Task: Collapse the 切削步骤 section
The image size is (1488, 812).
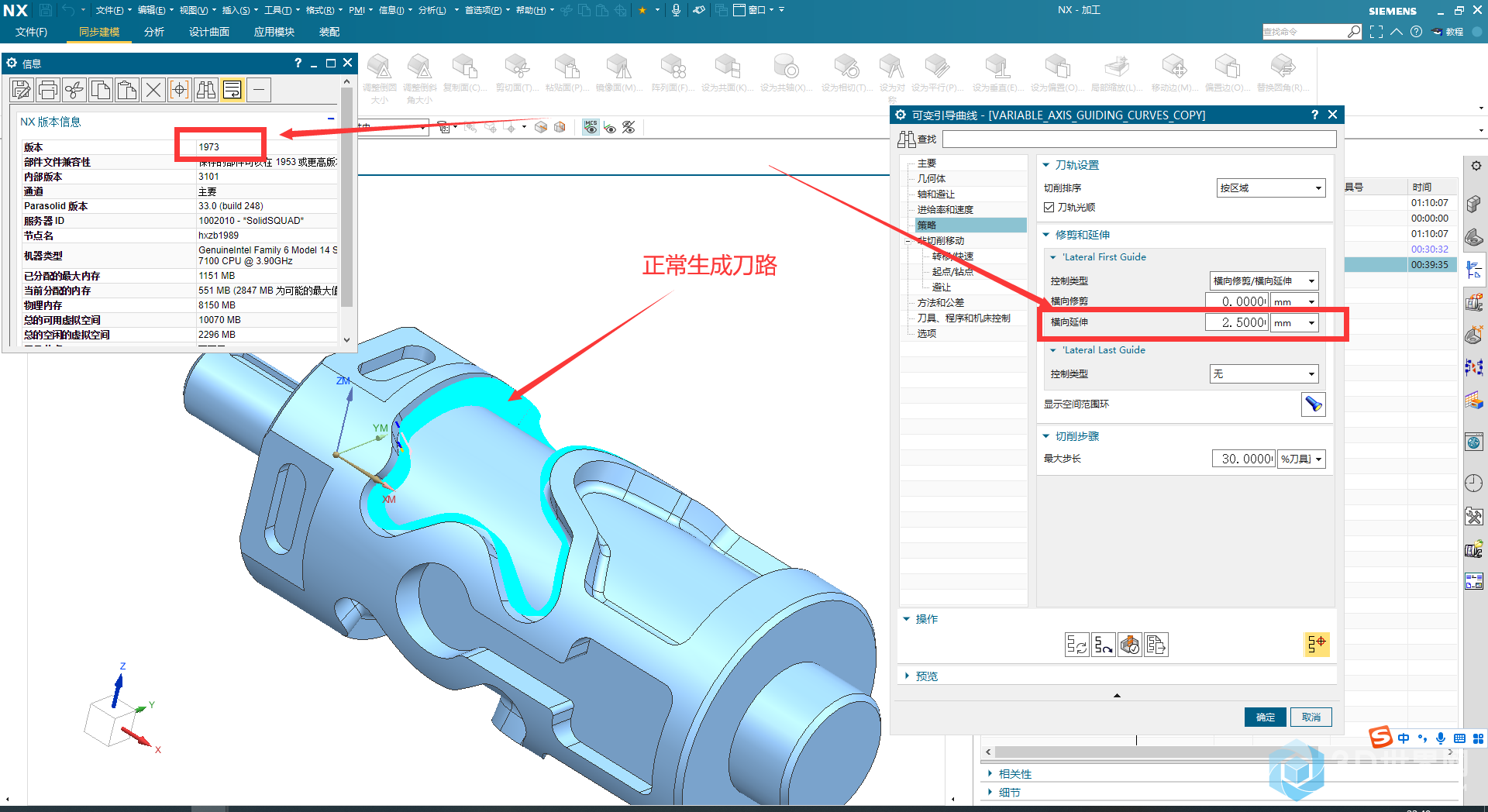Action: tap(1045, 436)
